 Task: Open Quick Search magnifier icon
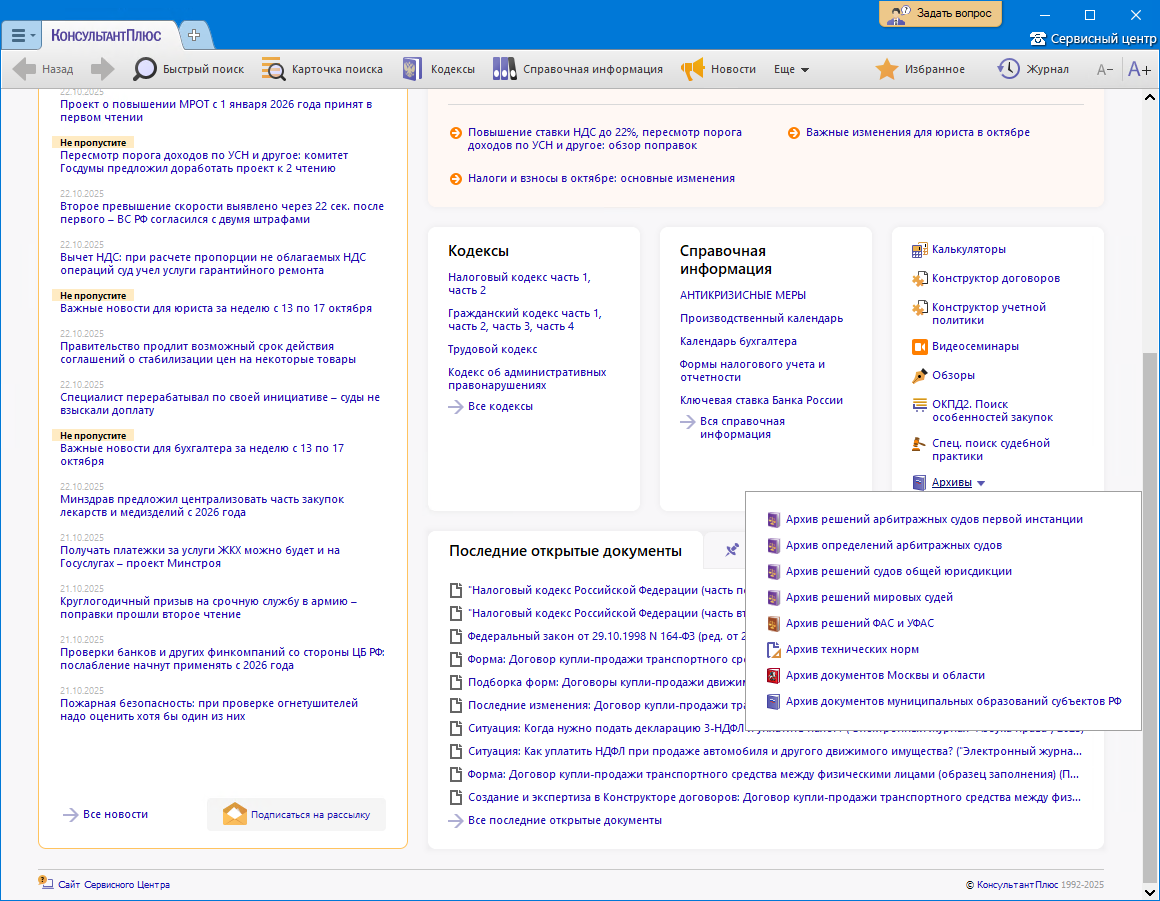click(x=146, y=69)
